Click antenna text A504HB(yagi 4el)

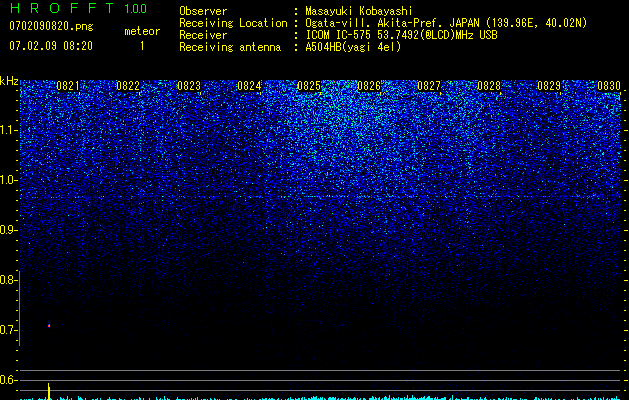(x=353, y=47)
